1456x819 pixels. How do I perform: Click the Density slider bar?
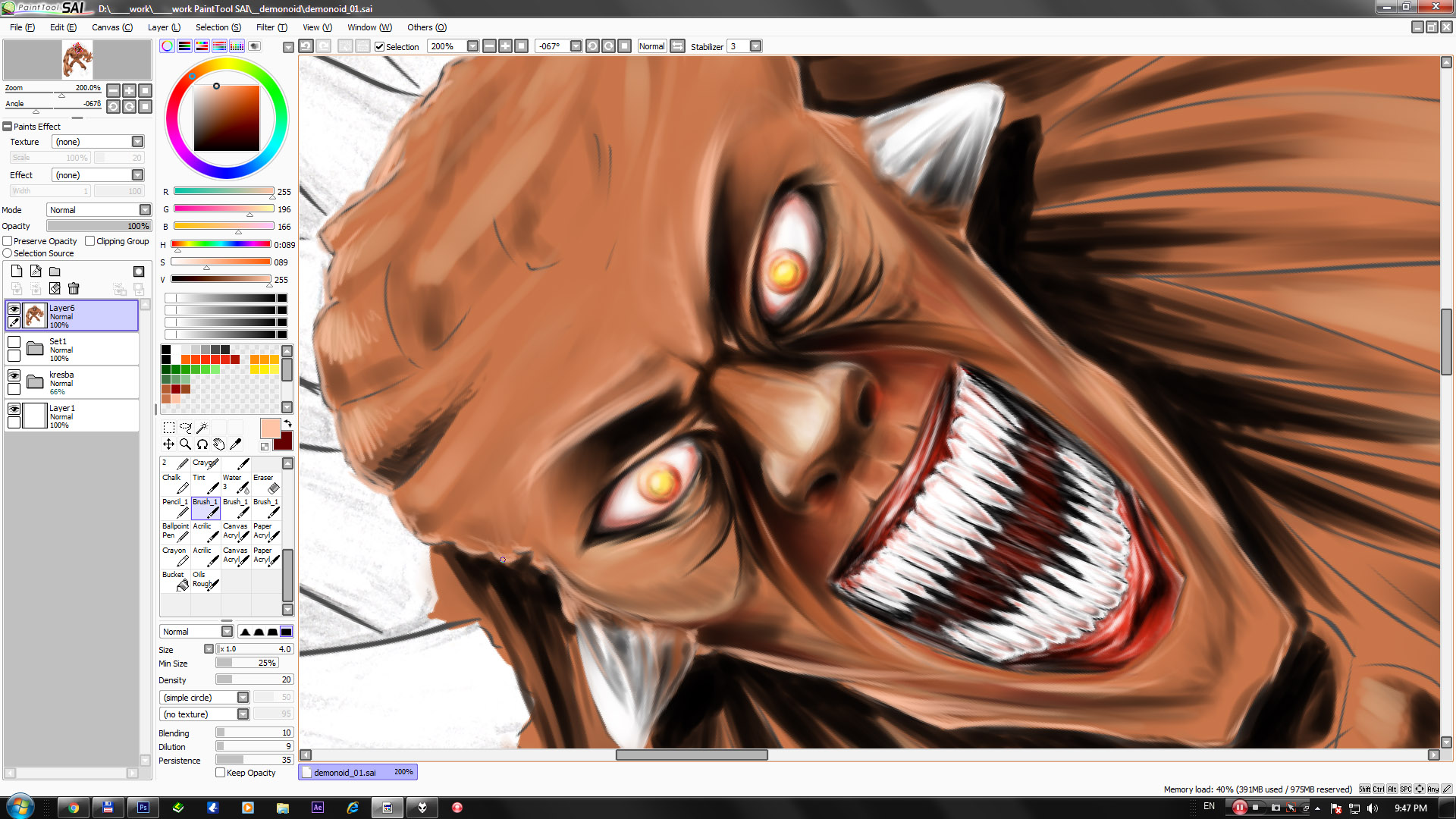254,679
